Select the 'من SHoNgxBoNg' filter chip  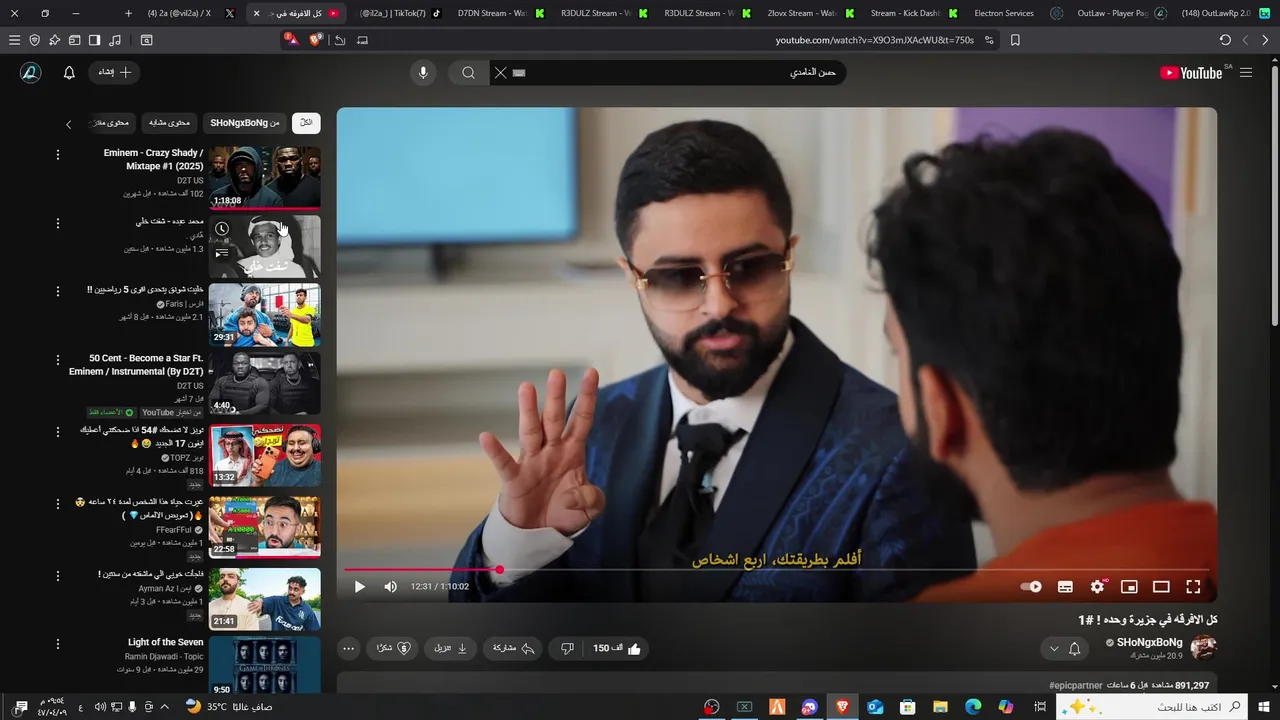pyautogui.click(x=245, y=123)
